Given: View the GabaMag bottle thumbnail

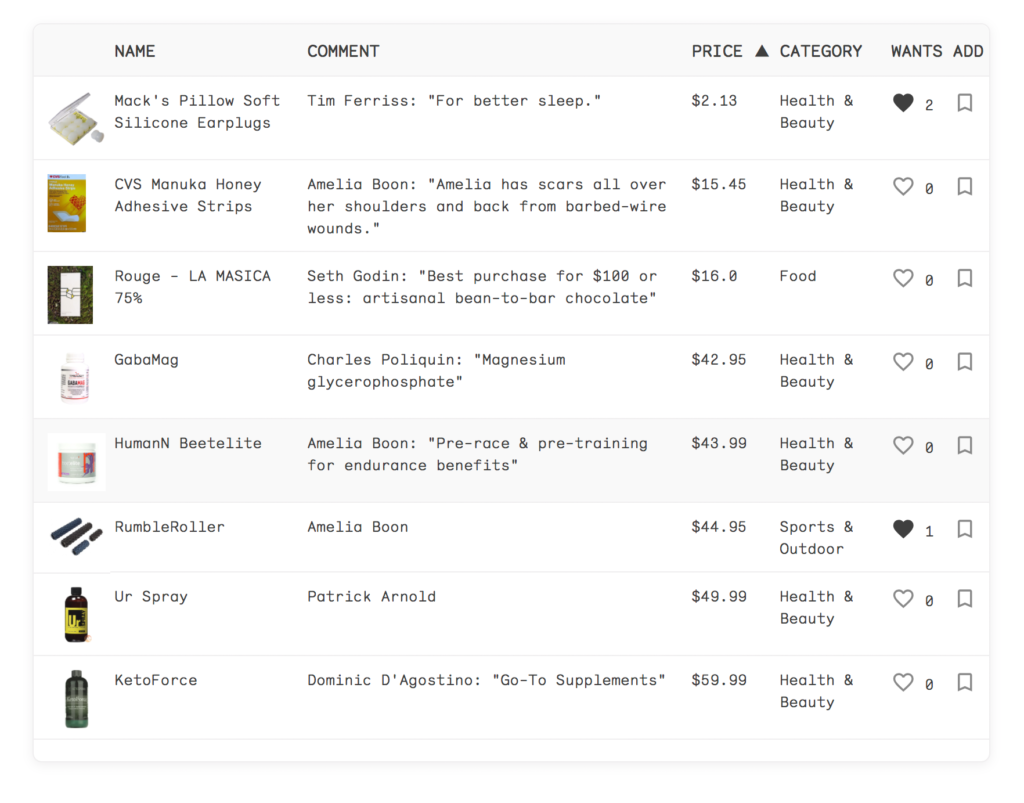Looking at the screenshot, I should (x=74, y=377).
